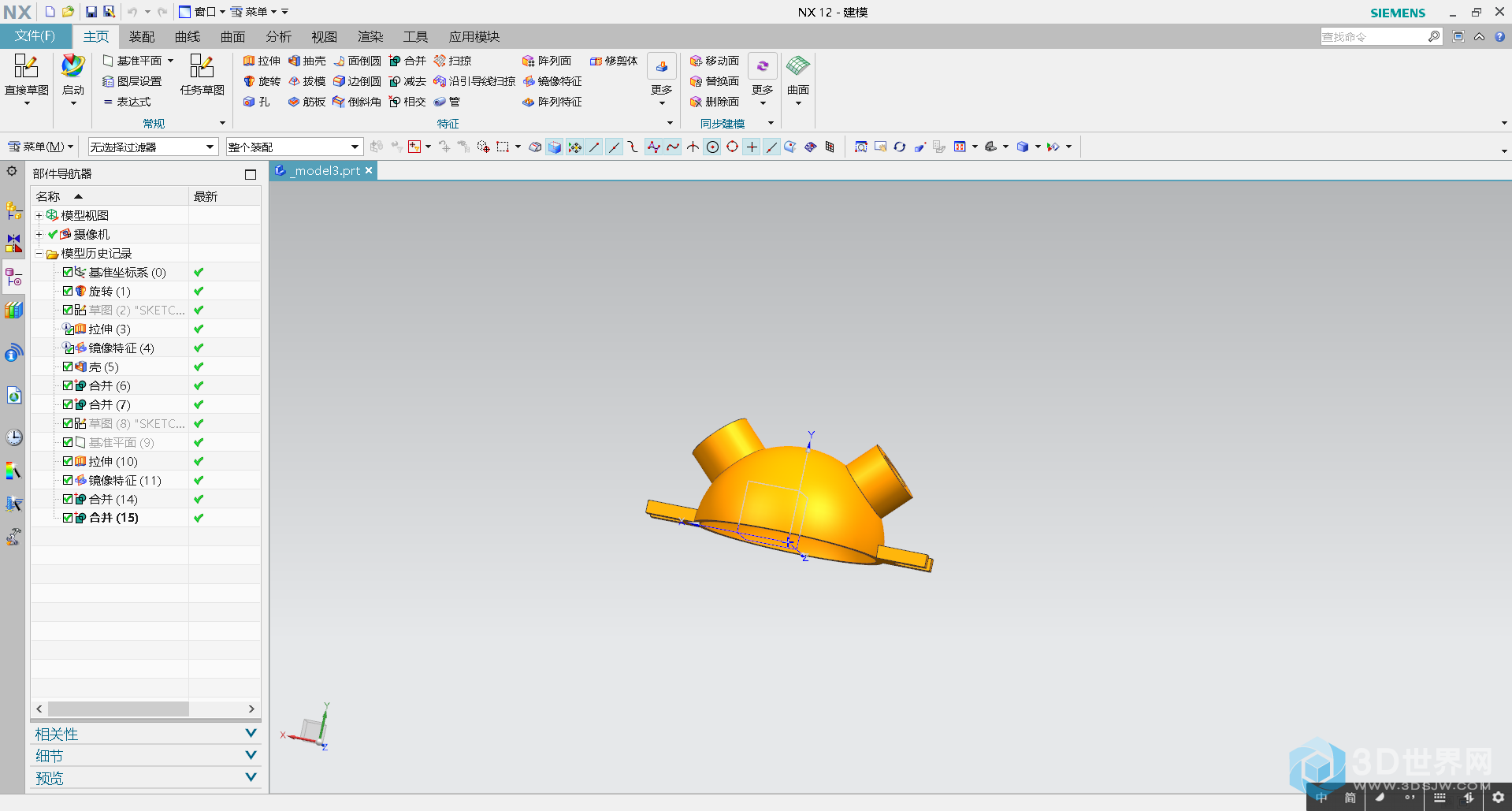Select the 倒斜角 (Chamfer) tool
The width and height of the screenshot is (1512, 811).
[357, 102]
